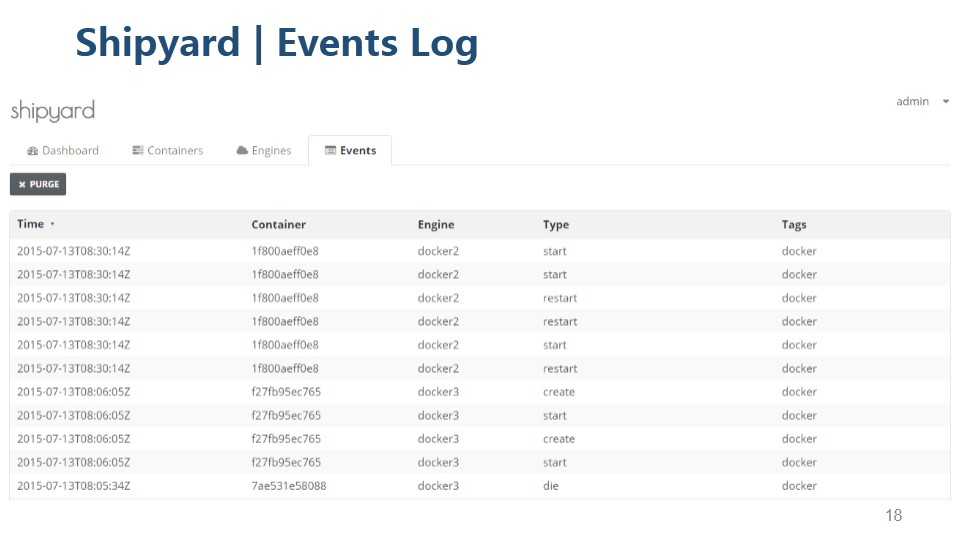This screenshot has width=960, height=540.
Task: Click the first 1f800aeff0e8 container entry
Action: (284, 251)
